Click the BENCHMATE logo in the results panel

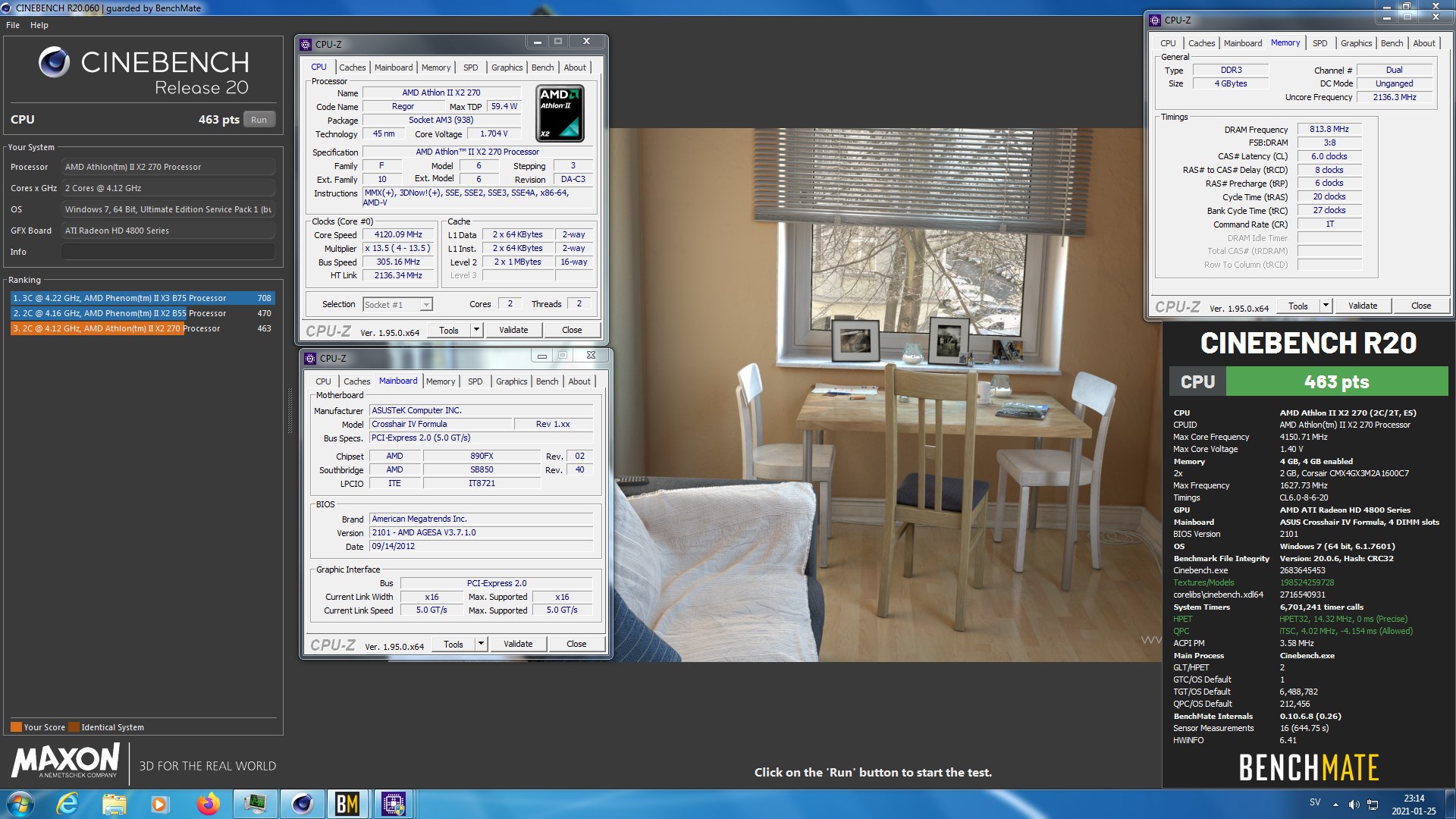click(x=1309, y=767)
